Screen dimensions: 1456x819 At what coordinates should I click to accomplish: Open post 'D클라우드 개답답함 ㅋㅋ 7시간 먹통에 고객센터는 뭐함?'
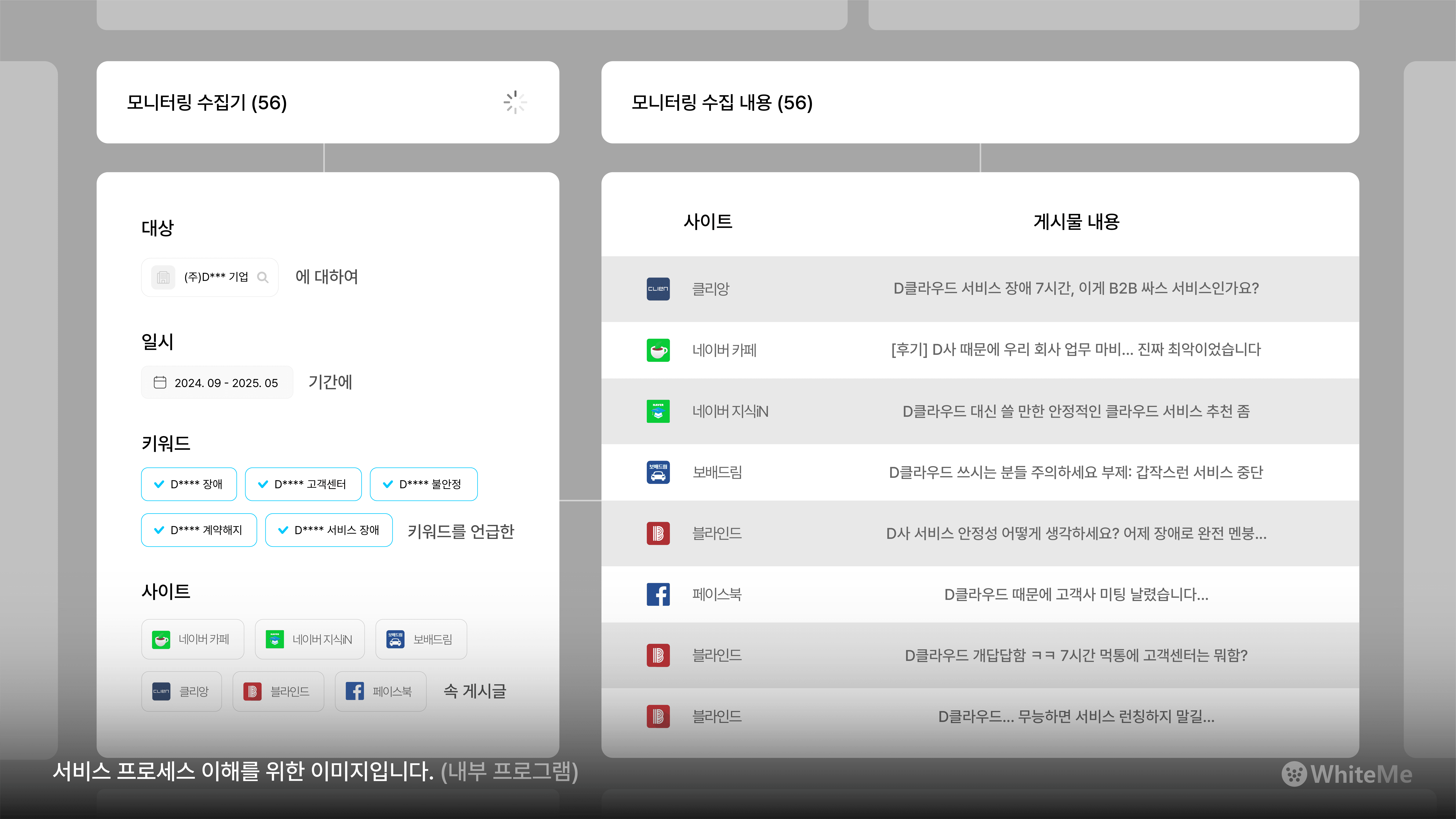pyautogui.click(x=1076, y=656)
